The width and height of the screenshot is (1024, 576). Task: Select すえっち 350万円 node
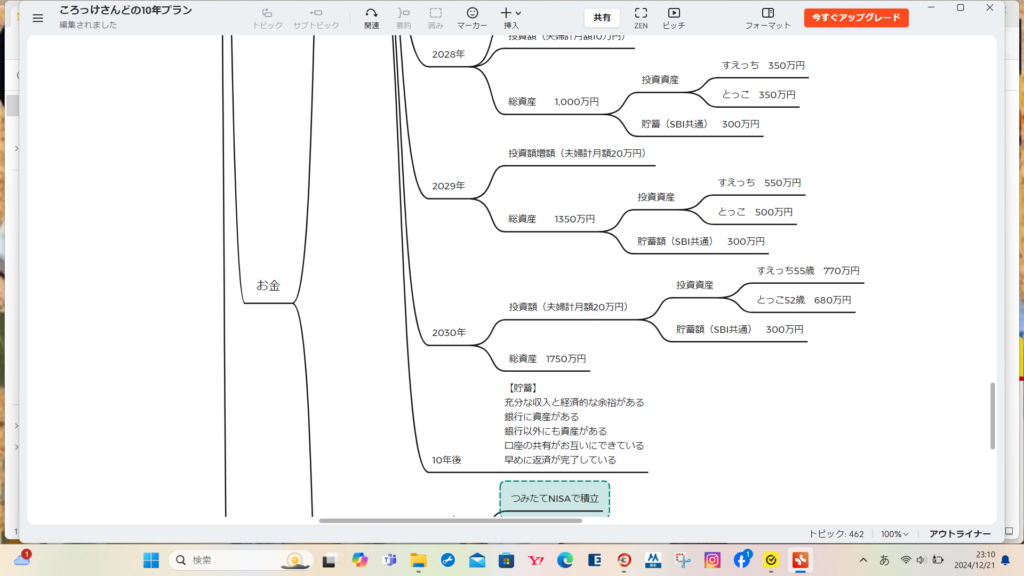(x=763, y=65)
